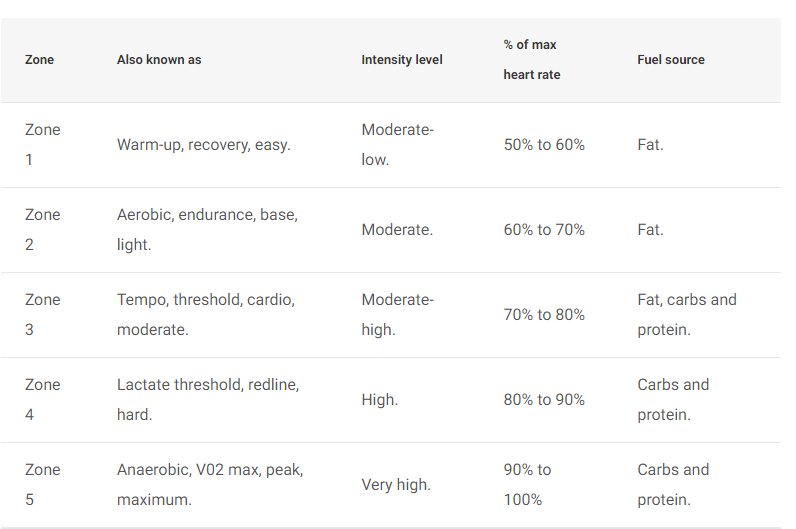The image size is (796, 529).
Task: Click the '% of max heart rate' header
Action: tap(532, 60)
